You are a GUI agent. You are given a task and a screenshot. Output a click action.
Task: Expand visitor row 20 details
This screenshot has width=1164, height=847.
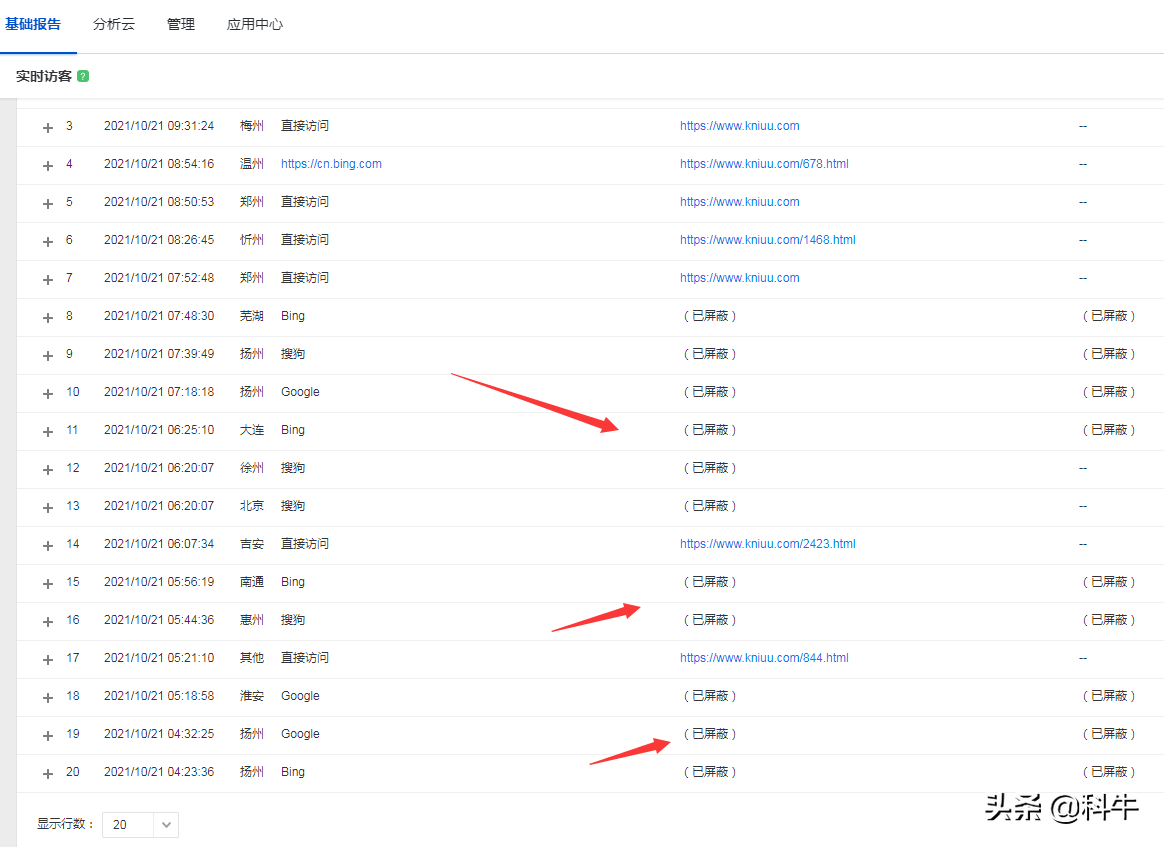48,774
